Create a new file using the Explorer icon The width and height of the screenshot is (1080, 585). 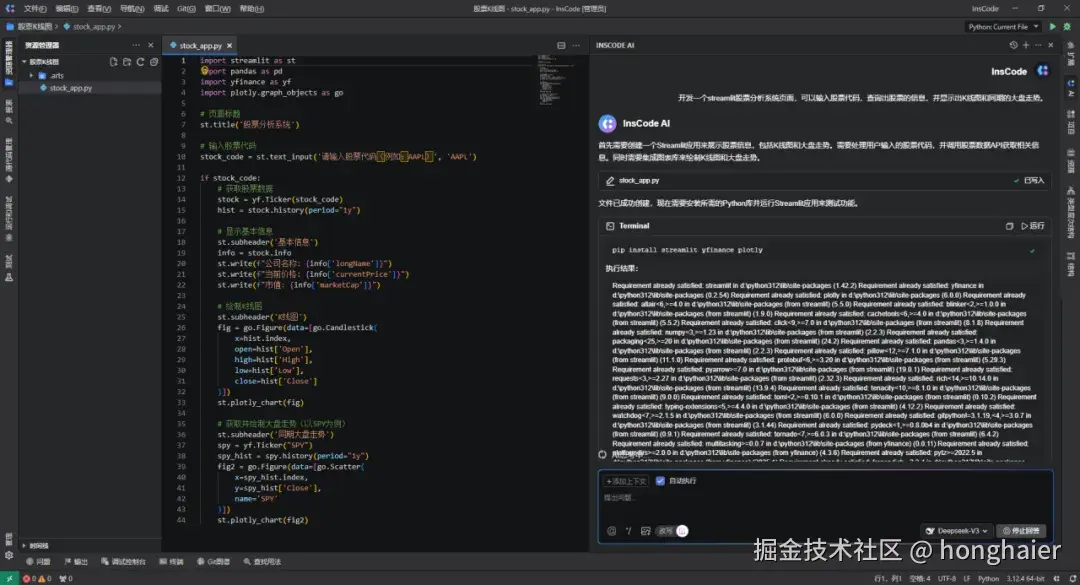tap(113, 62)
